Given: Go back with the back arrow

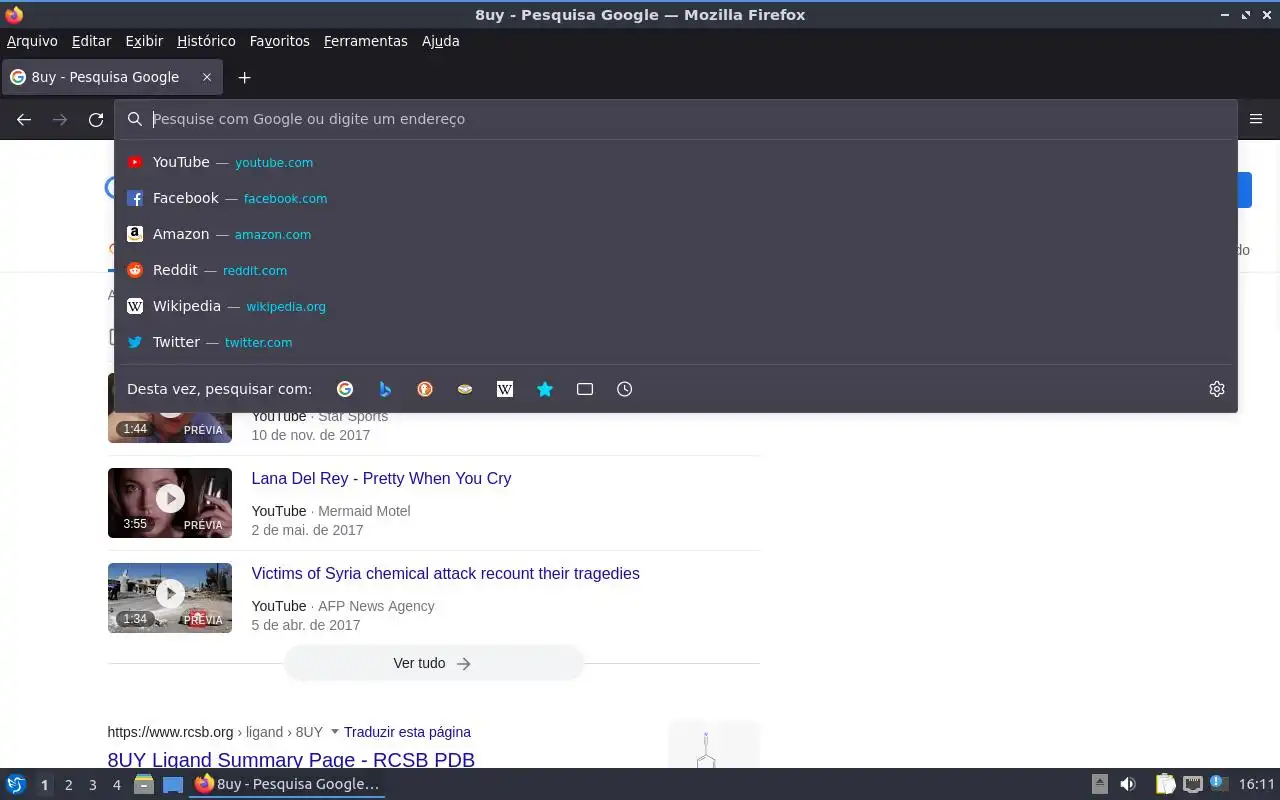Looking at the screenshot, I should [x=24, y=119].
